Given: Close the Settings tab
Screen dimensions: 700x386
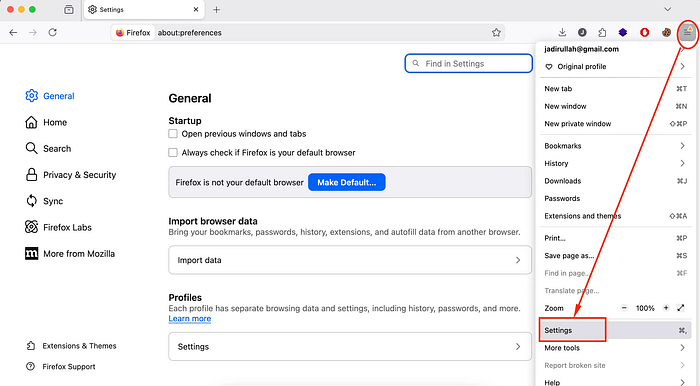Looking at the screenshot, I should (196, 9).
